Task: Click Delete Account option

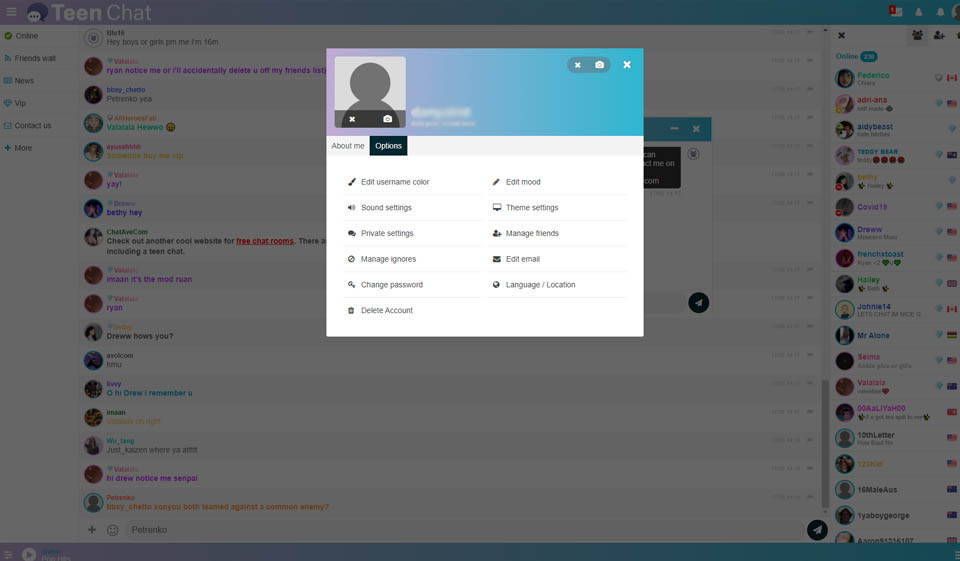Action: point(386,311)
